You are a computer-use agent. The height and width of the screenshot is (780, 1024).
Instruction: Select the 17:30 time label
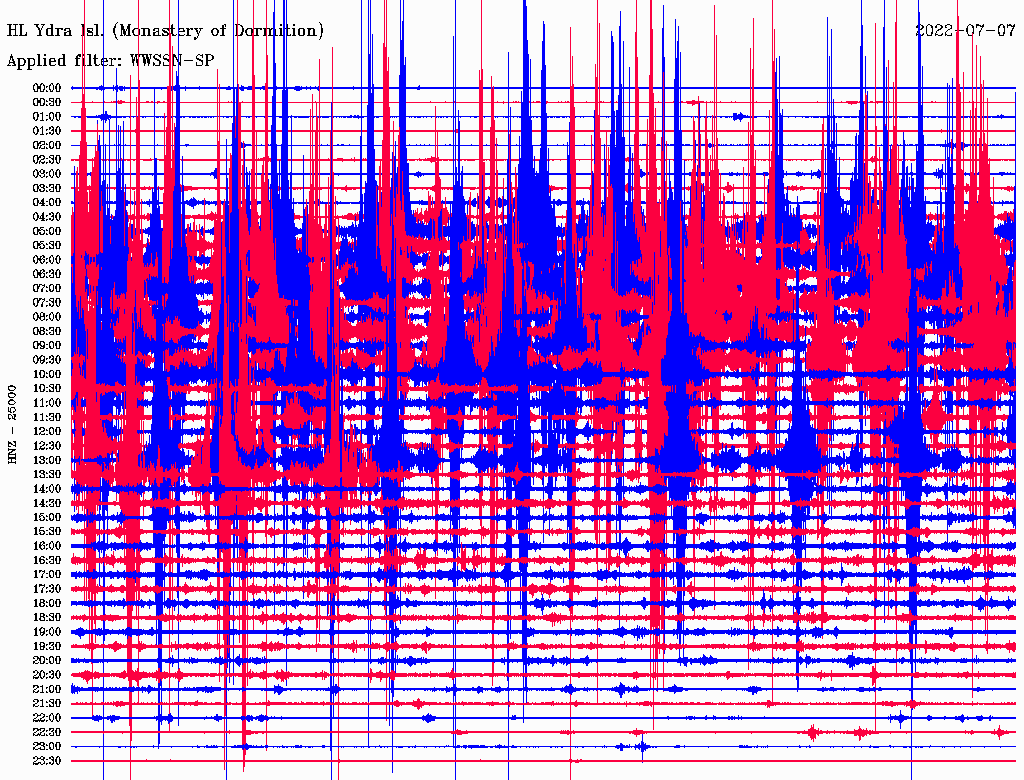coord(47,589)
